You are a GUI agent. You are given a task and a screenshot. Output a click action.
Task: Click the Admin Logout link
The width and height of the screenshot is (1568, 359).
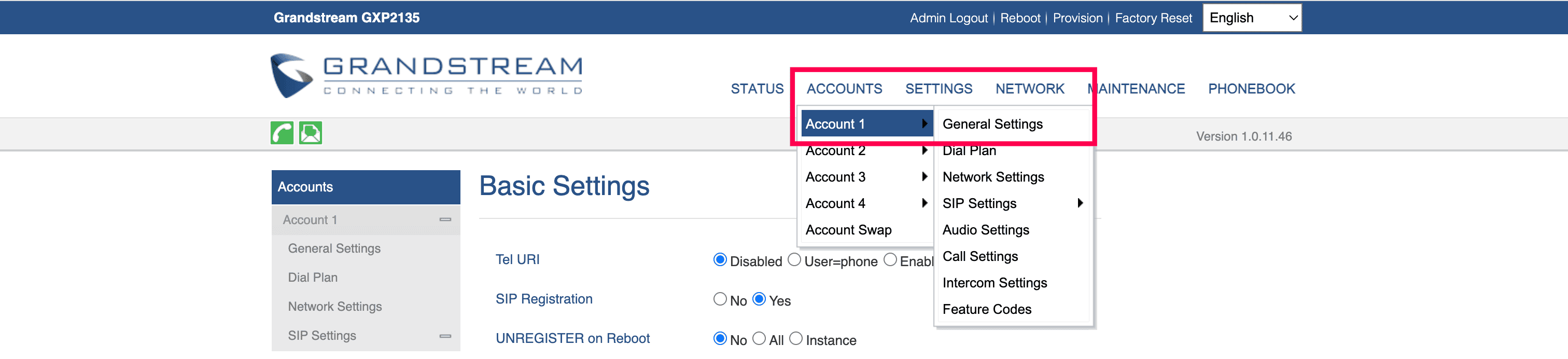[948, 18]
